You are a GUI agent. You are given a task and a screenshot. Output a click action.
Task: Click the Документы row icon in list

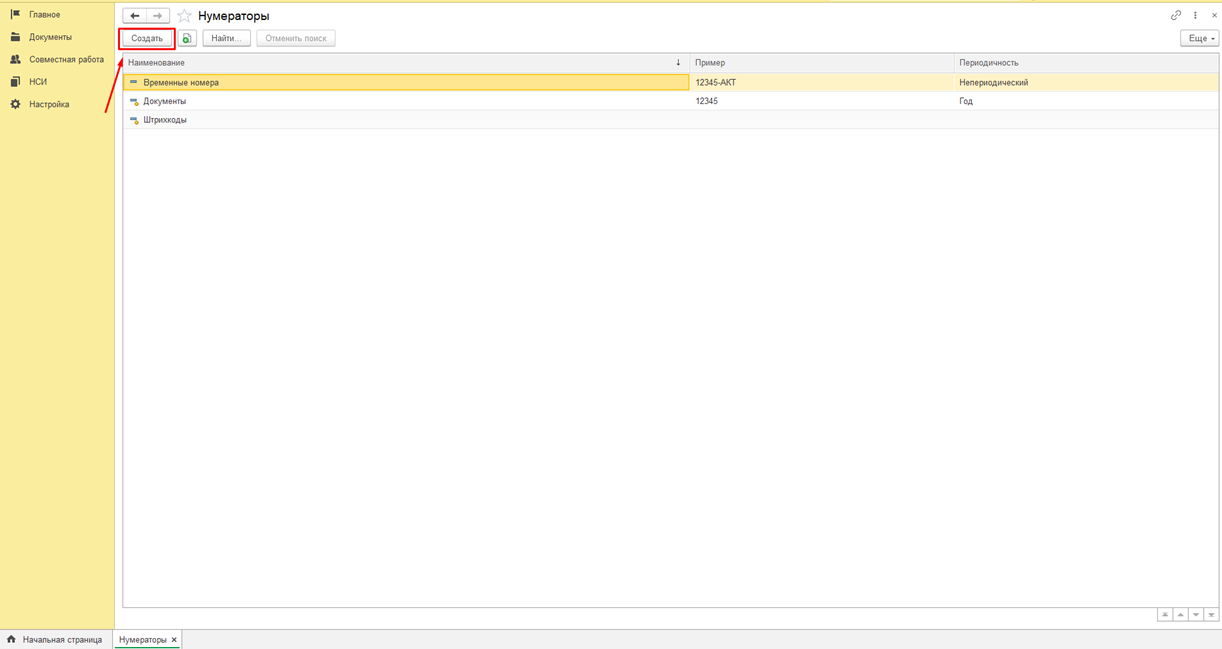pos(134,101)
